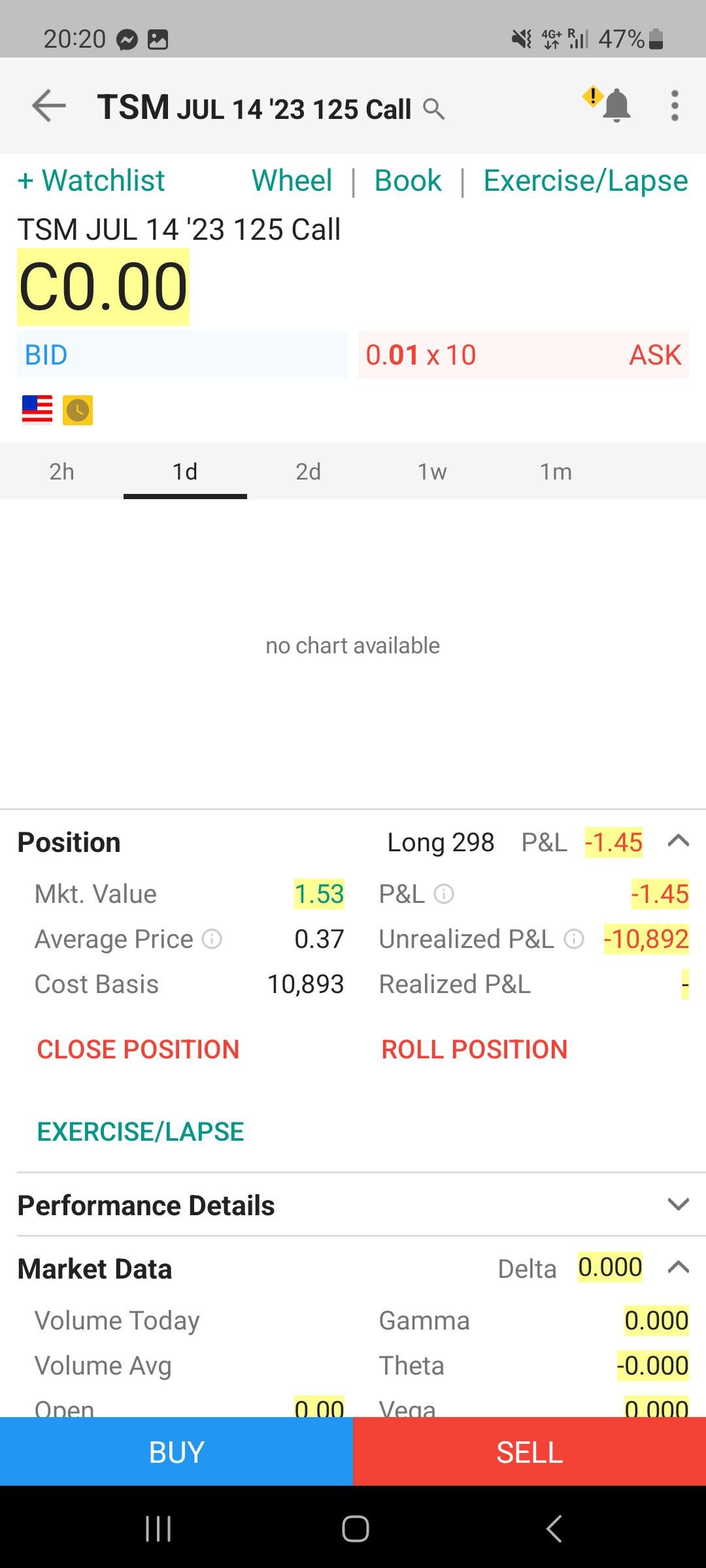Tap the back arrow icon

[x=49, y=106]
